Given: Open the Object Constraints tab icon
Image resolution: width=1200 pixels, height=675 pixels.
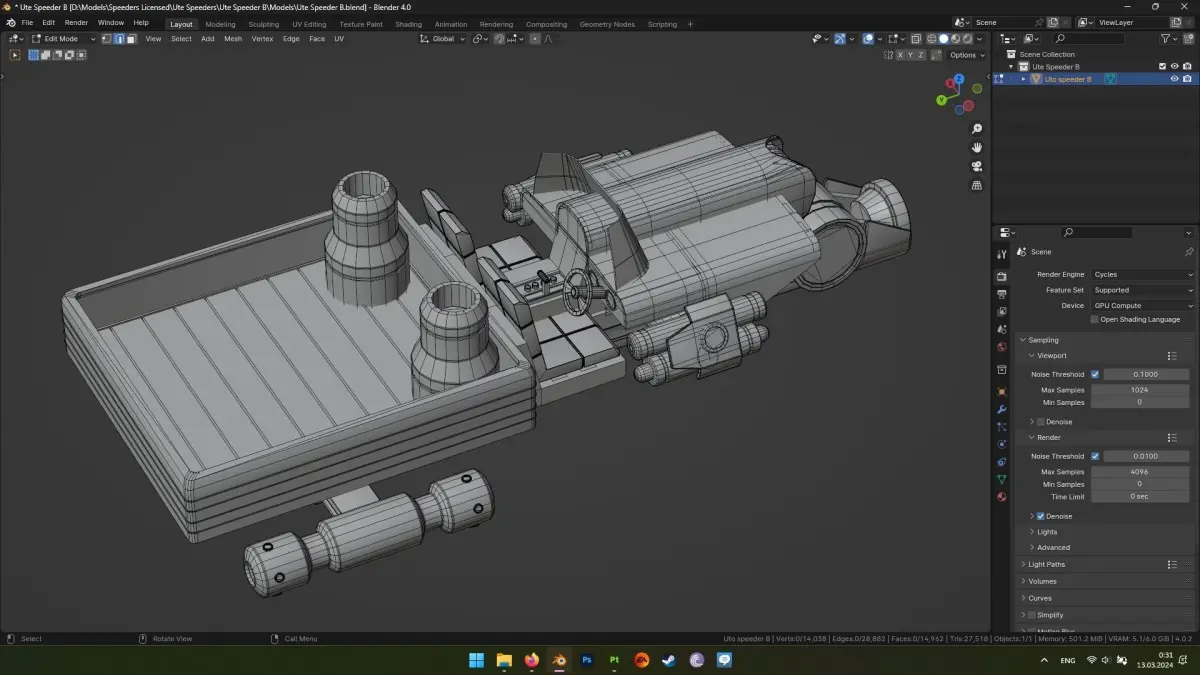Looking at the screenshot, I should click(1001, 462).
